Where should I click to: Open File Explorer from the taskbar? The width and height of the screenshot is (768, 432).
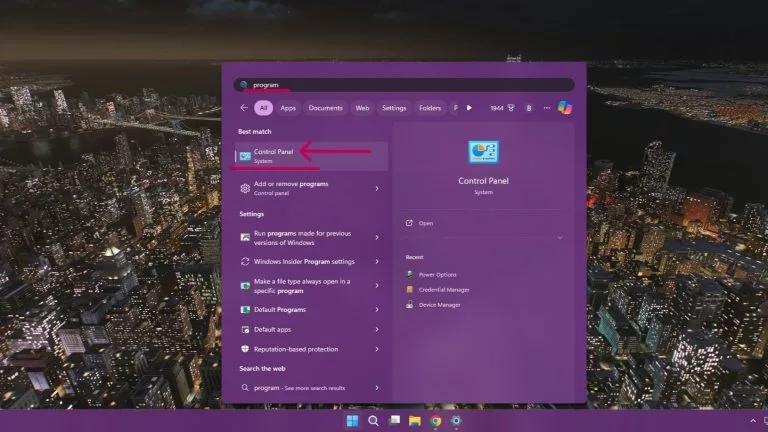point(415,421)
